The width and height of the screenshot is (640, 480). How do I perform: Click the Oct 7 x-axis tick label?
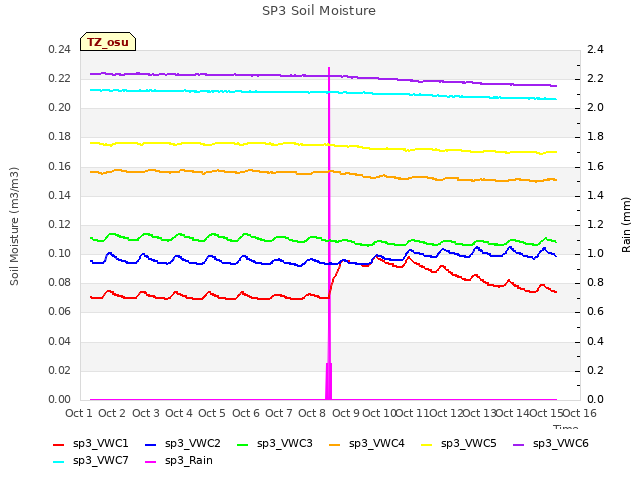(x=279, y=413)
